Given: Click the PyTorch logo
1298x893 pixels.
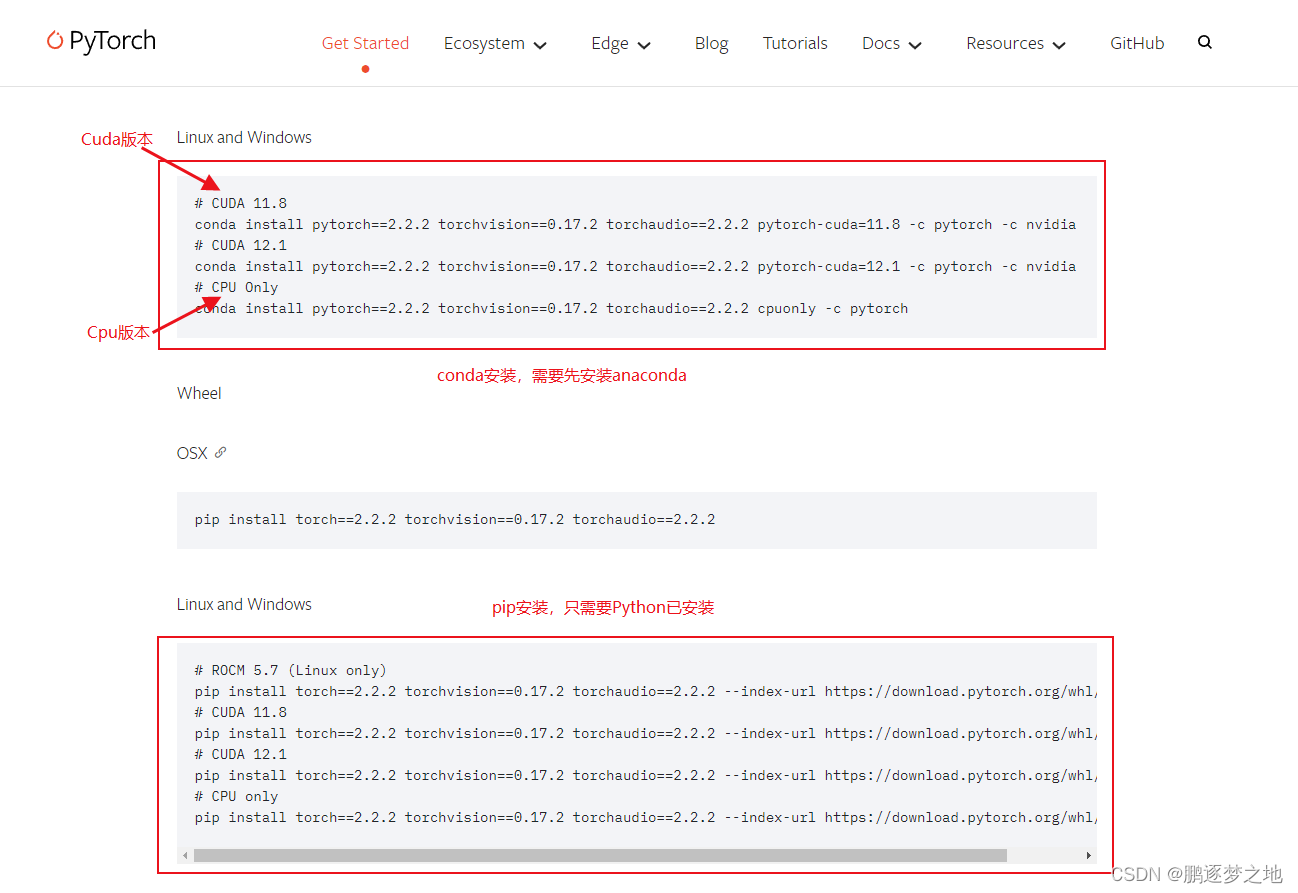Looking at the screenshot, I should pos(101,41).
